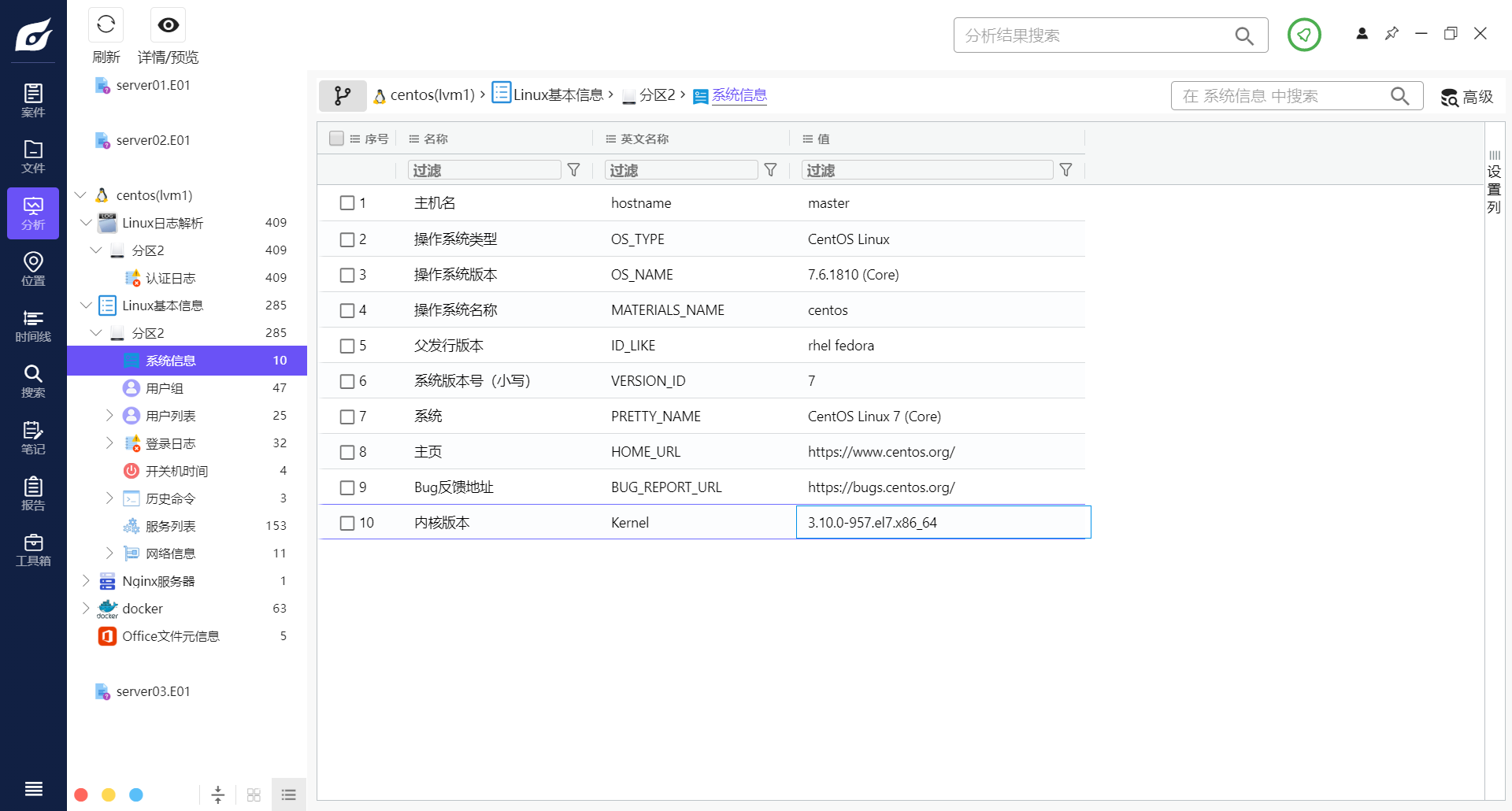1512x811 pixels.
Task: Check the row 9 Bug反馈地址 checkbox
Action: pyautogui.click(x=347, y=487)
